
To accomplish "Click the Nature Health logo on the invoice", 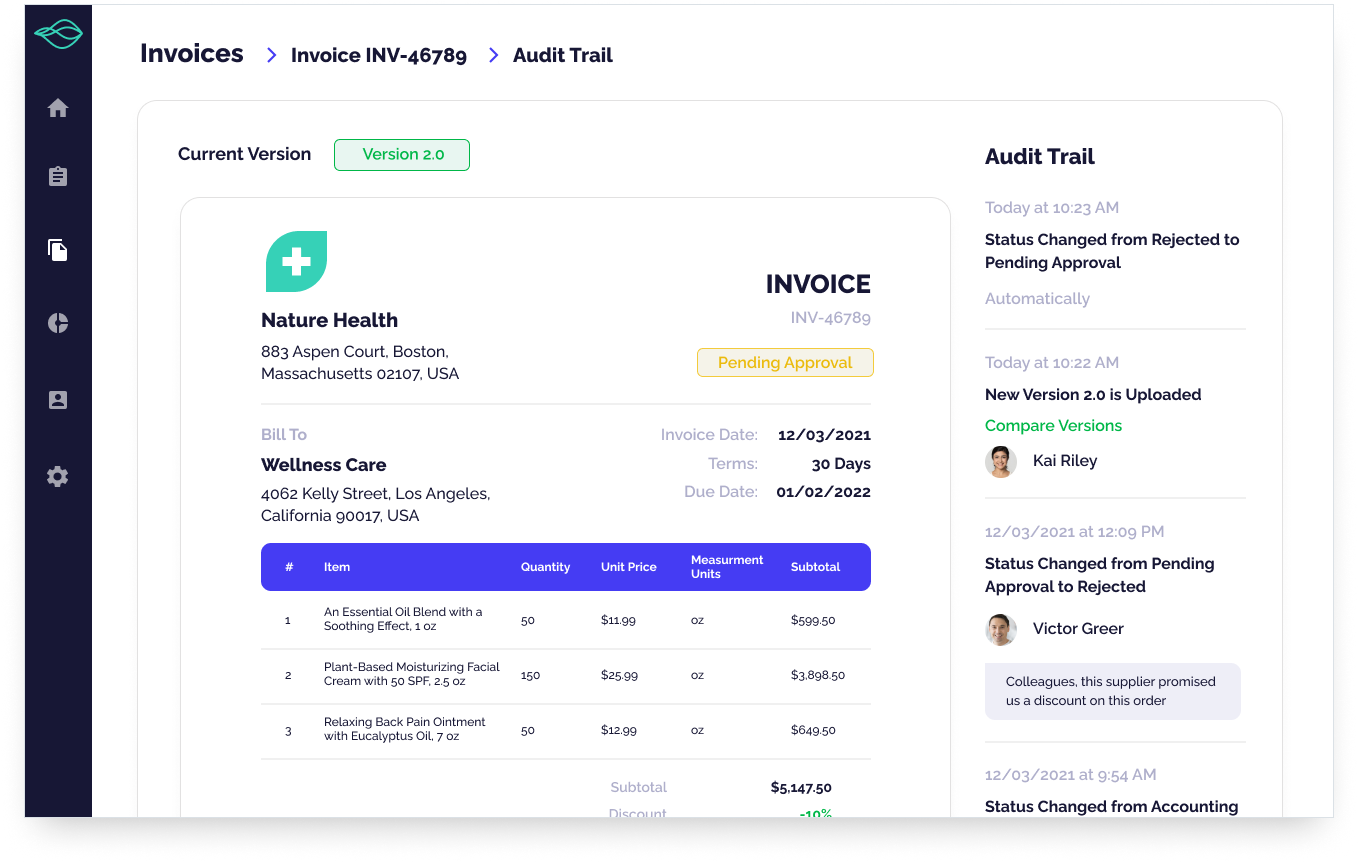I will click(296, 262).
